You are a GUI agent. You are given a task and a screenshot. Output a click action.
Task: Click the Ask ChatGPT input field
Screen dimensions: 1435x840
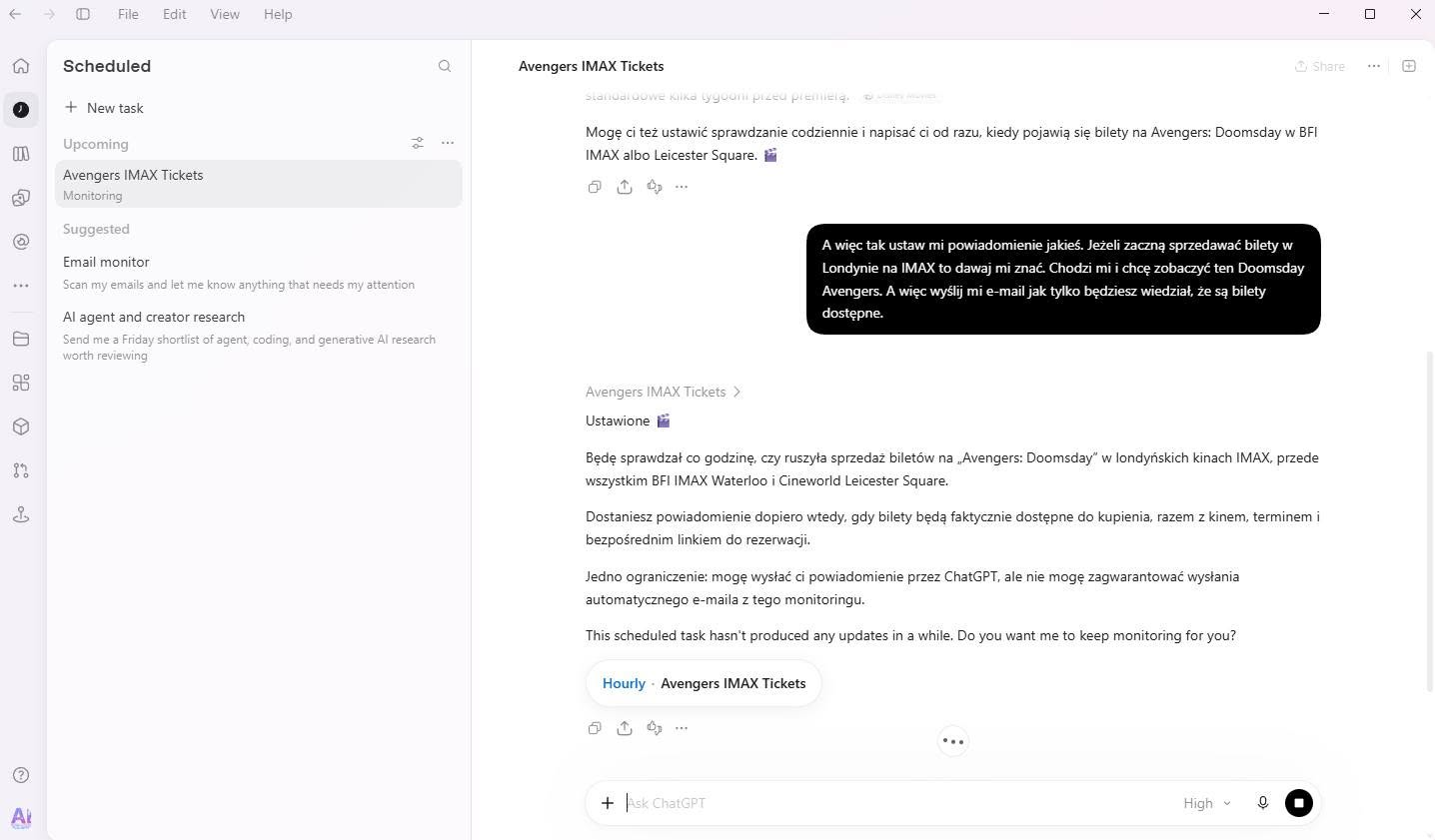pos(894,803)
